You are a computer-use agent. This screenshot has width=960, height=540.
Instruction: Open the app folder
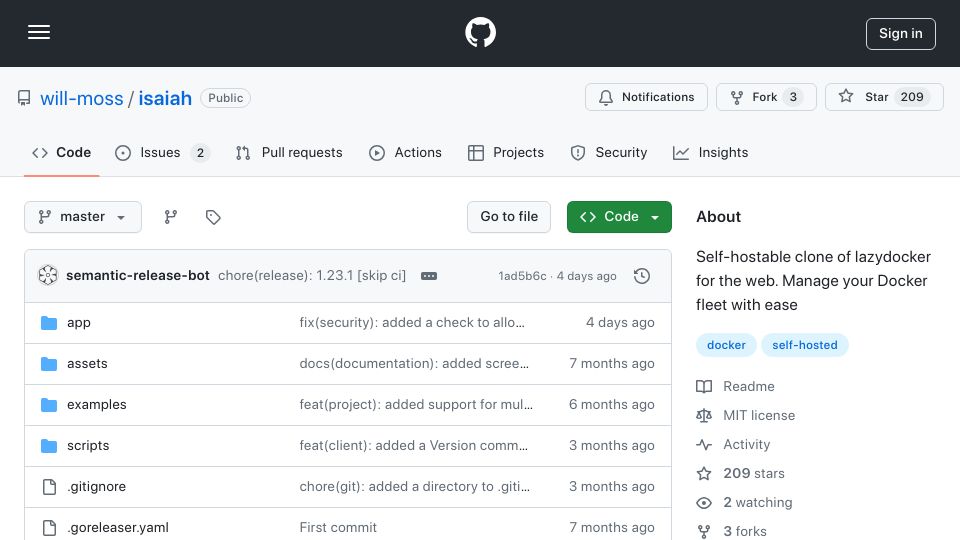78,323
